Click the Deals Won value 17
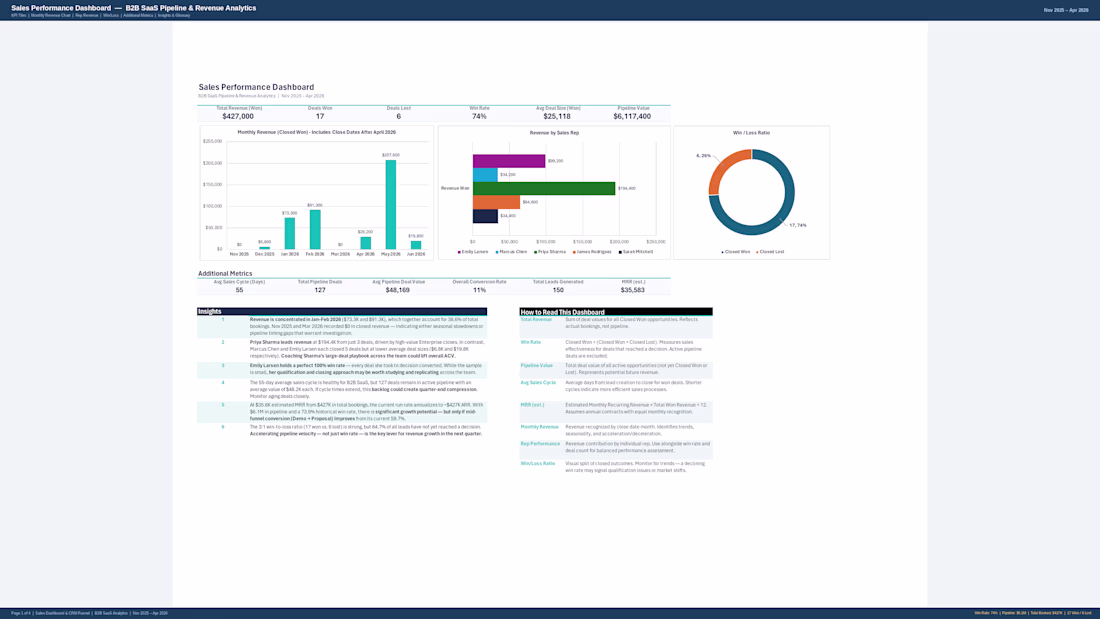Screen dimensions: 1100x619 coord(320,117)
